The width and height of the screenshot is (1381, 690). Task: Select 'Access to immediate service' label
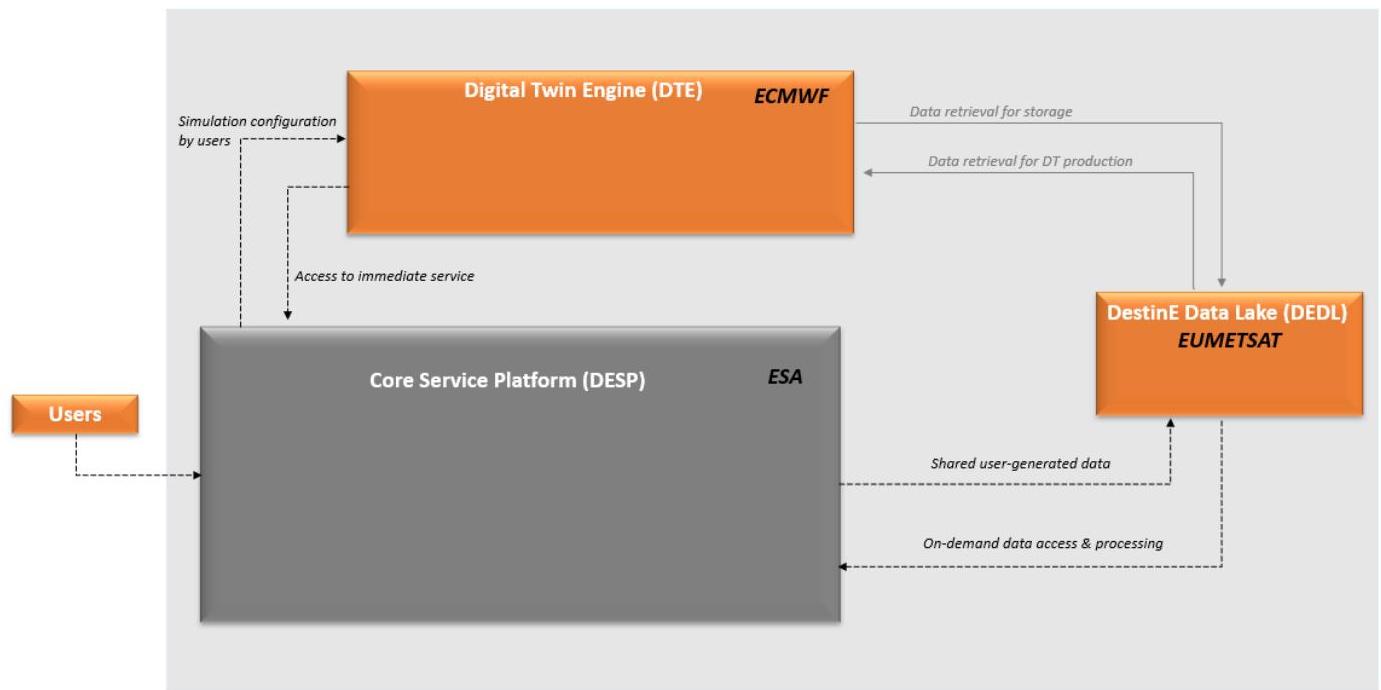[383, 276]
